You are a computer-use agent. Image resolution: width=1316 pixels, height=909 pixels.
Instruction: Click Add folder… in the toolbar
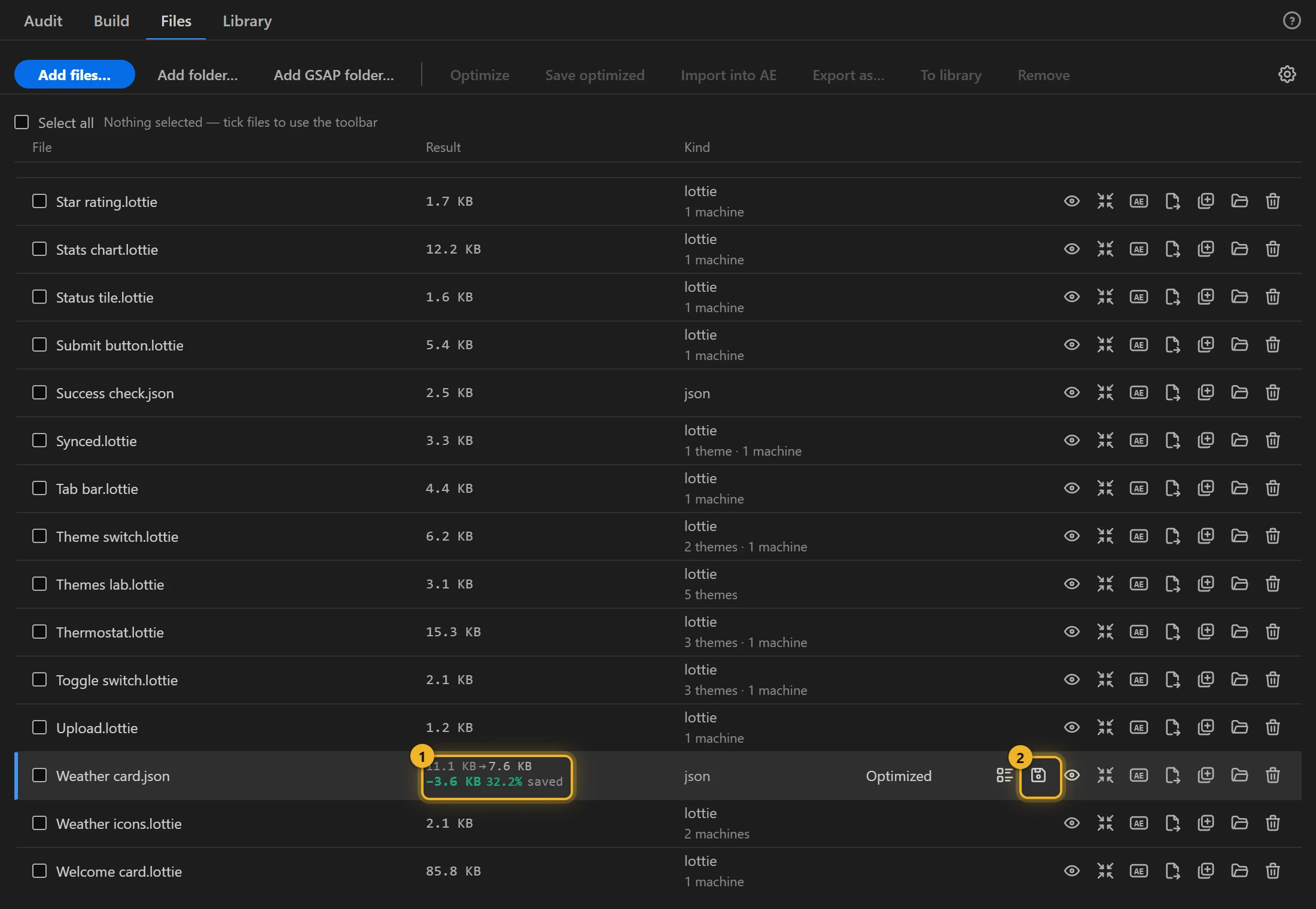coord(197,75)
